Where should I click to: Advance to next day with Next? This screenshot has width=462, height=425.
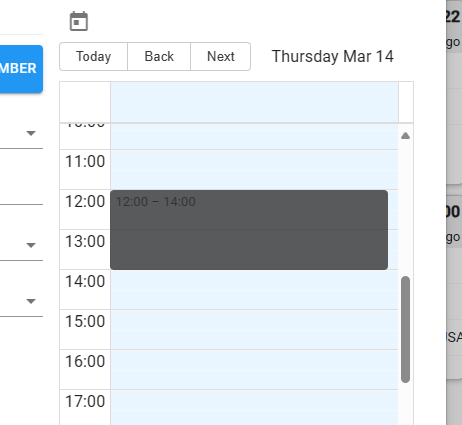[221, 56]
